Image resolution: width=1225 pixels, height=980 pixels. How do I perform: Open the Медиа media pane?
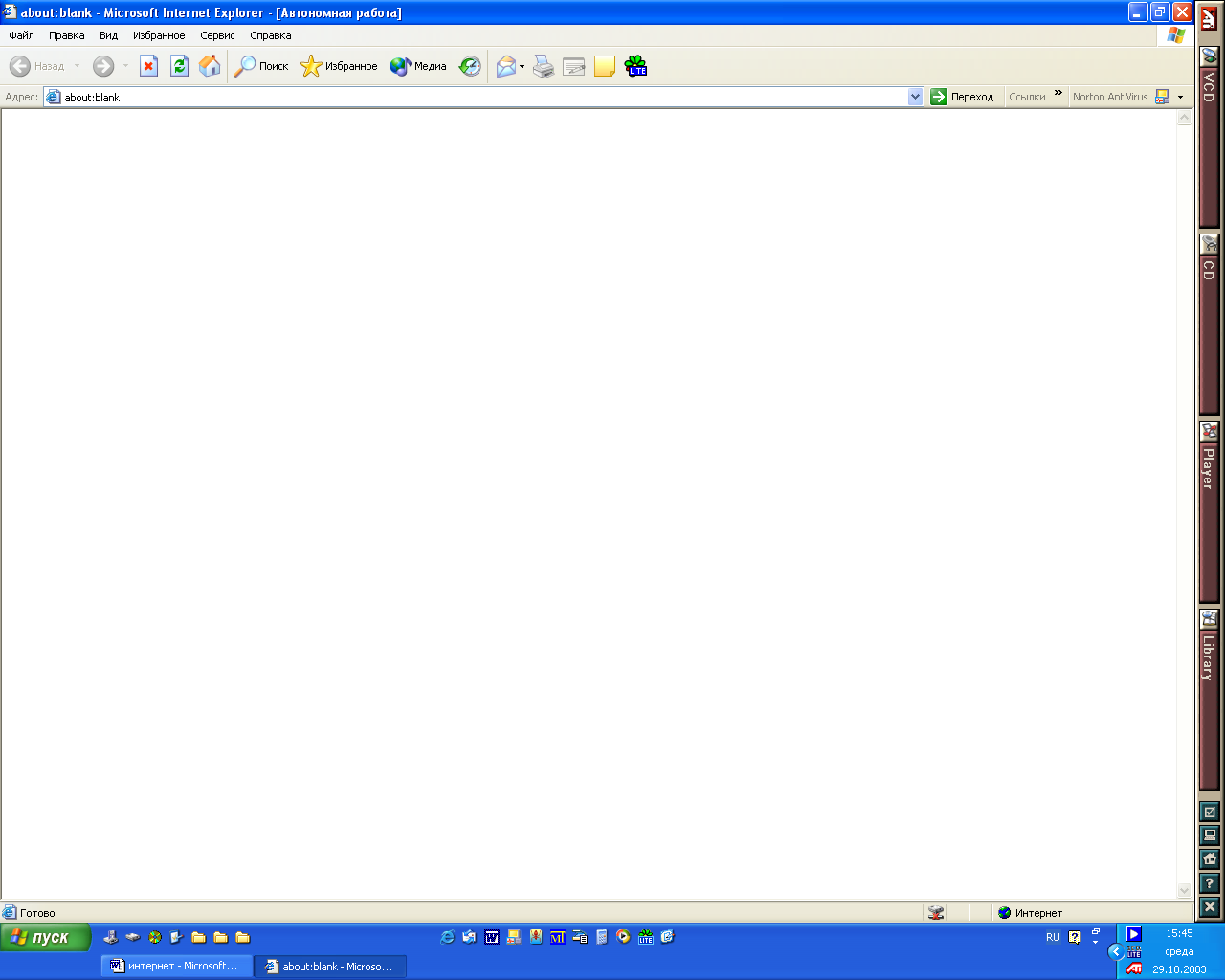click(418, 66)
